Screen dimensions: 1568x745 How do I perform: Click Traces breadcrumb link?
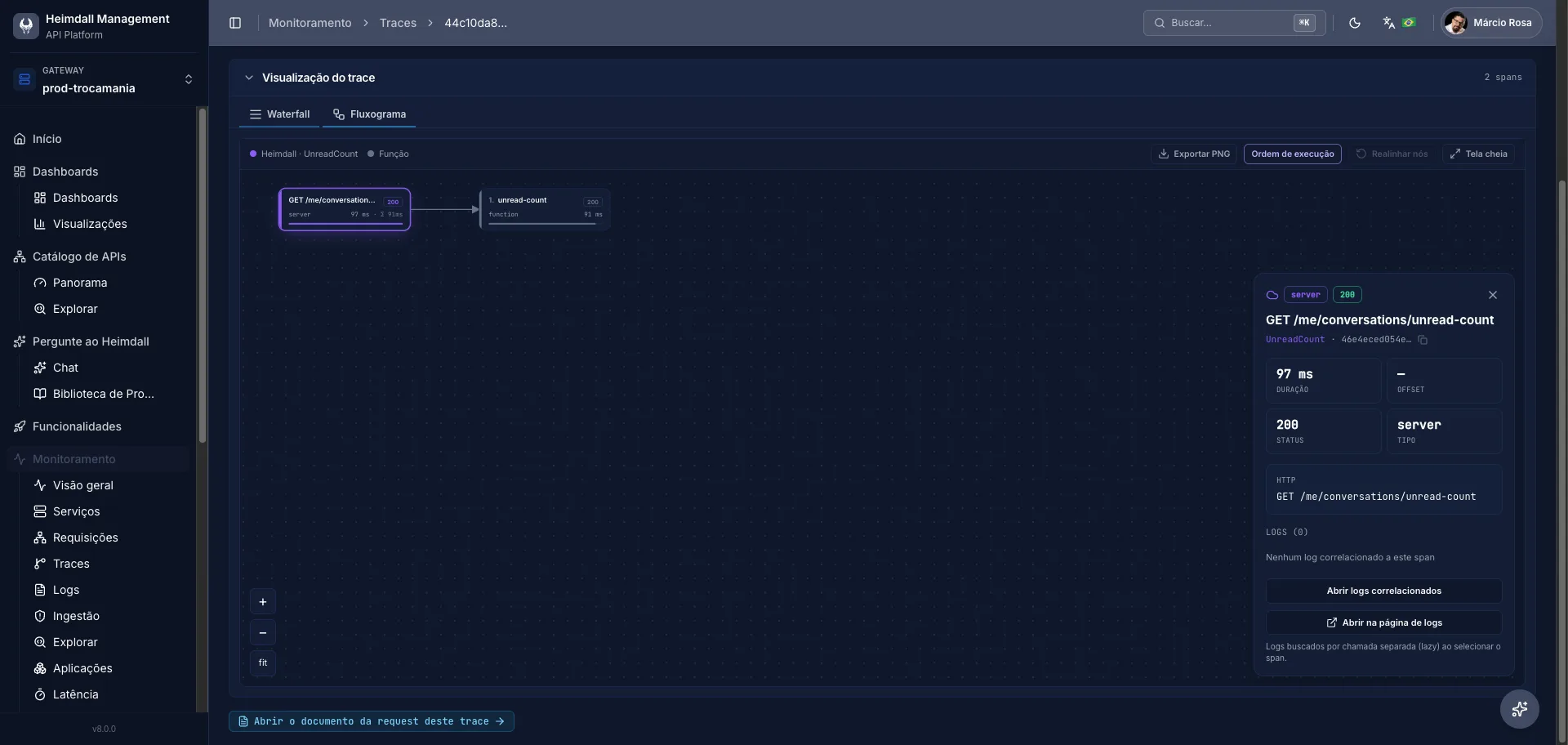pyautogui.click(x=398, y=23)
